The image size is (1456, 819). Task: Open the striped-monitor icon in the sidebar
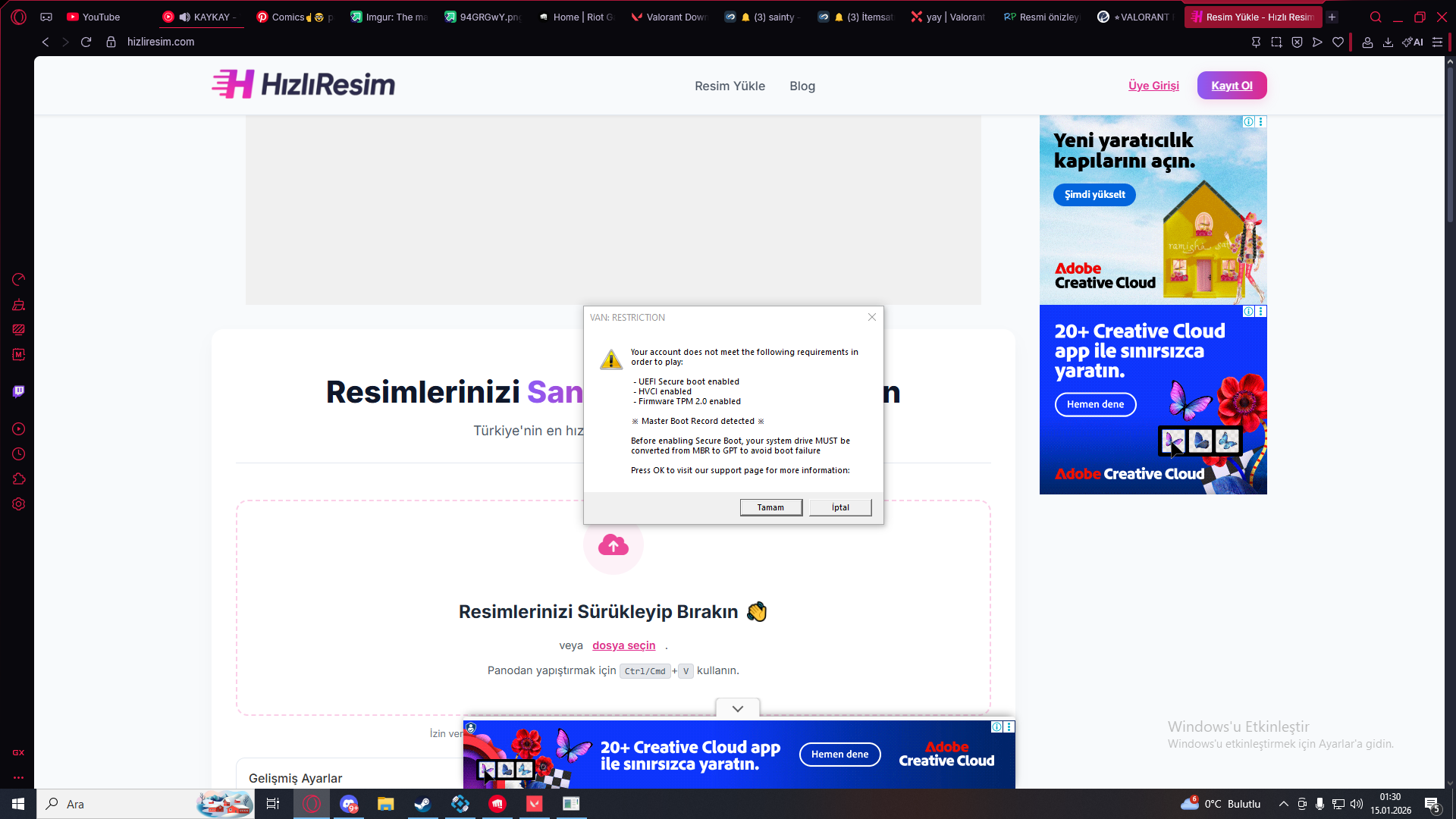pyautogui.click(x=19, y=330)
